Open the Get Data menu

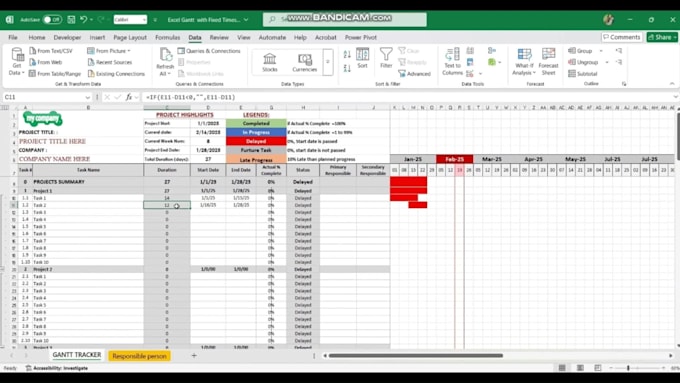[x=17, y=62]
